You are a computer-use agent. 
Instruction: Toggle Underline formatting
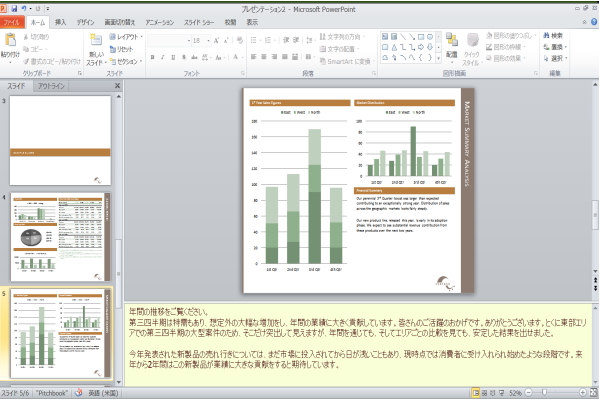(173, 57)
